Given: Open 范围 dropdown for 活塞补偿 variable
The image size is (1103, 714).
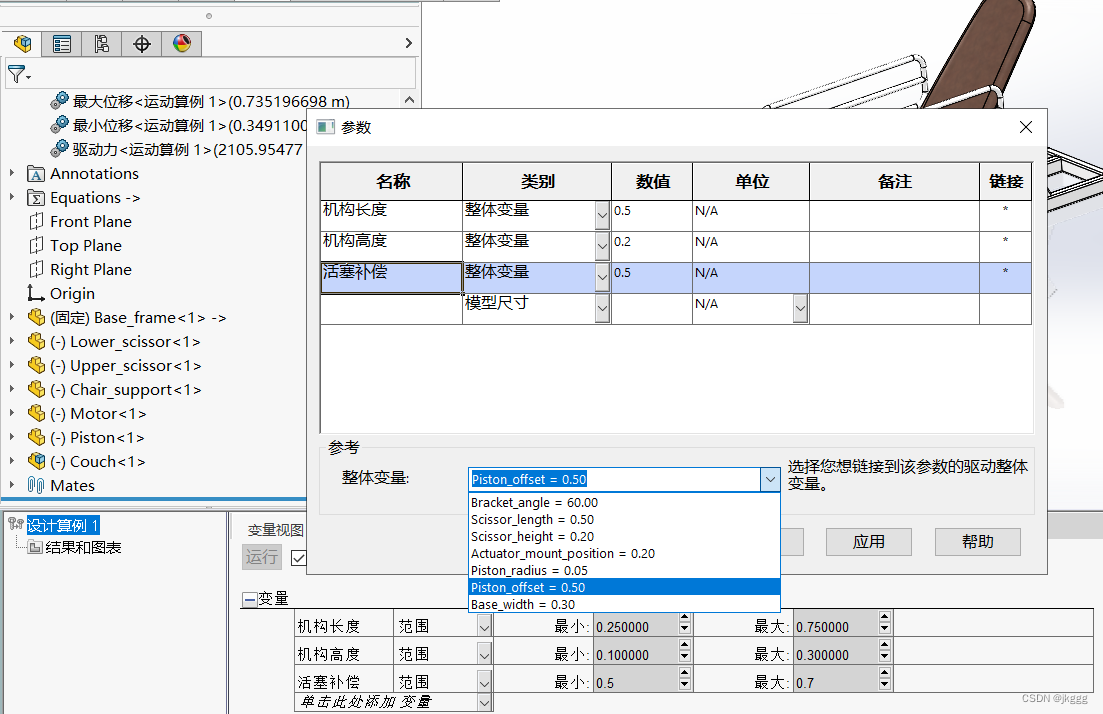Looking at the screenshot, I should click(484, 682).
